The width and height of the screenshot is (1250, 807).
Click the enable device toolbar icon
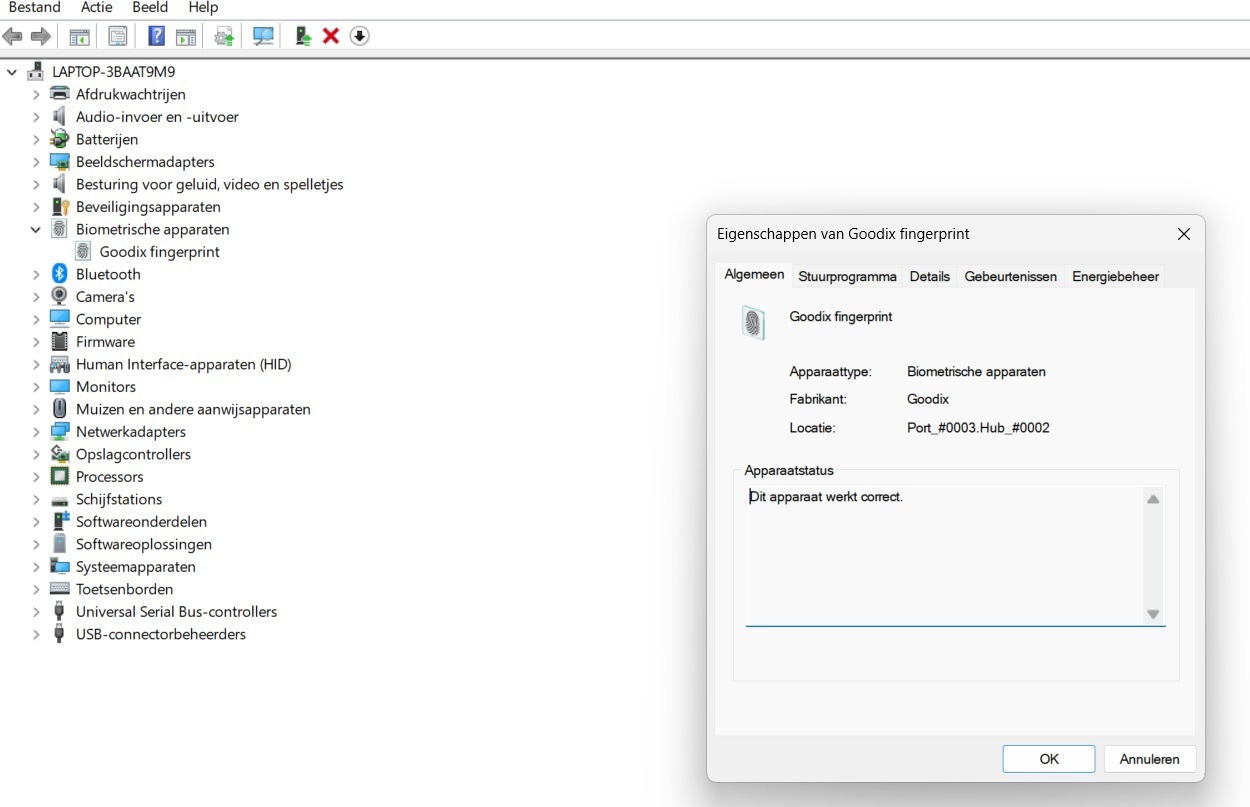click(x=303, y=37)
